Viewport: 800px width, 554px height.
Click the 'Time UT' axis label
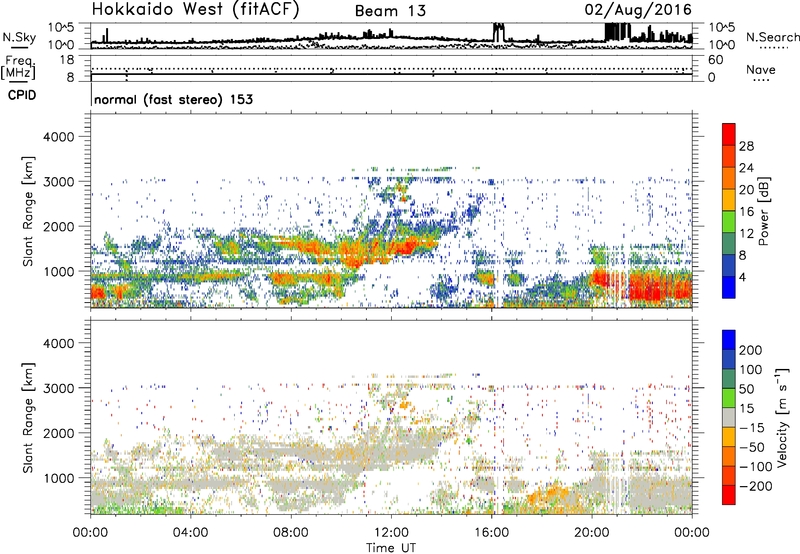pos(391,548)
